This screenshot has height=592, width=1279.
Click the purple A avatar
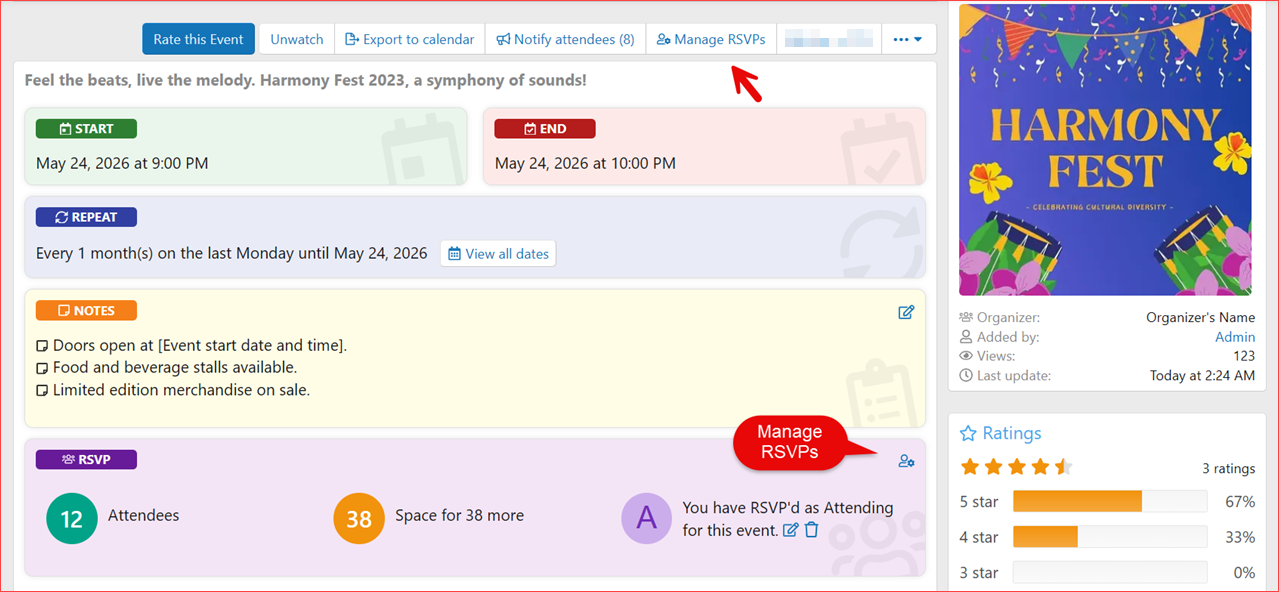point(647,518)
